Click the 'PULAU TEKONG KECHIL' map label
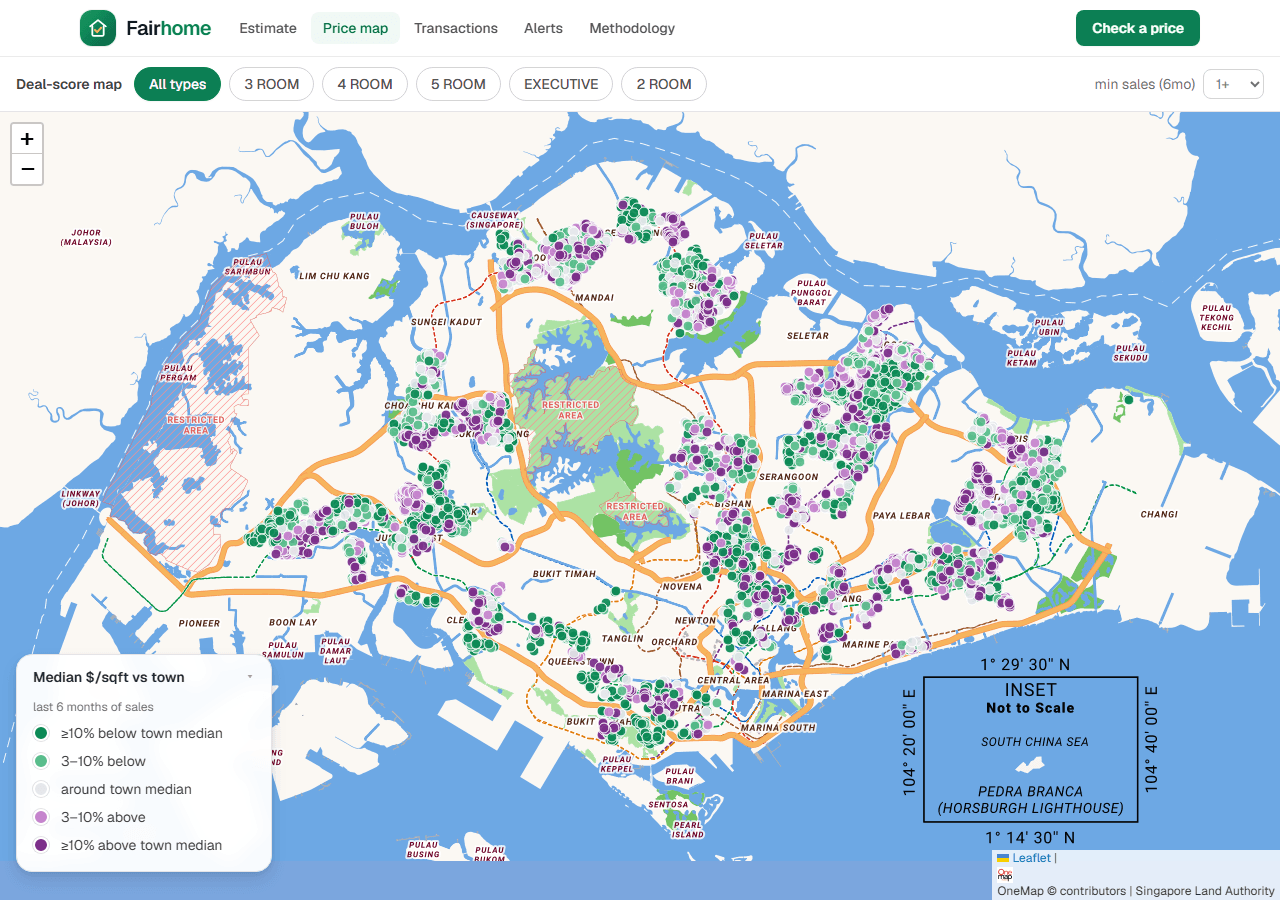 (x=1217, y=318)
